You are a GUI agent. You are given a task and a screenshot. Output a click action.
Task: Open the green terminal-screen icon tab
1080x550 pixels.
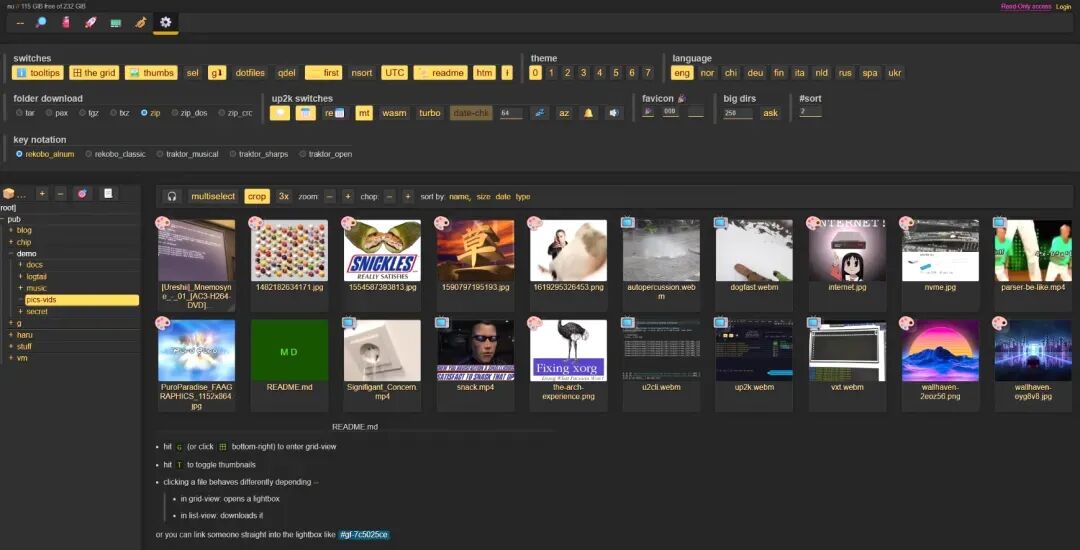point(116,23)
